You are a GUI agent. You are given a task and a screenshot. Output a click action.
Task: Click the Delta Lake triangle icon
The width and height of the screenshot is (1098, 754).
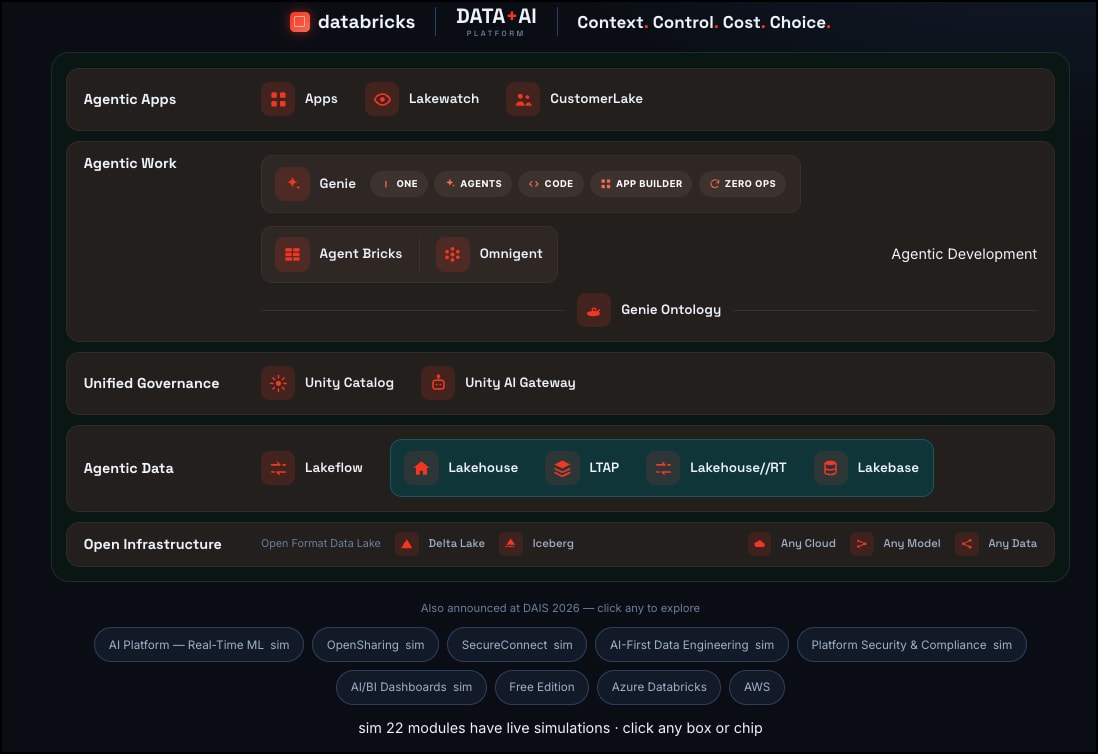tap(407, 544)
